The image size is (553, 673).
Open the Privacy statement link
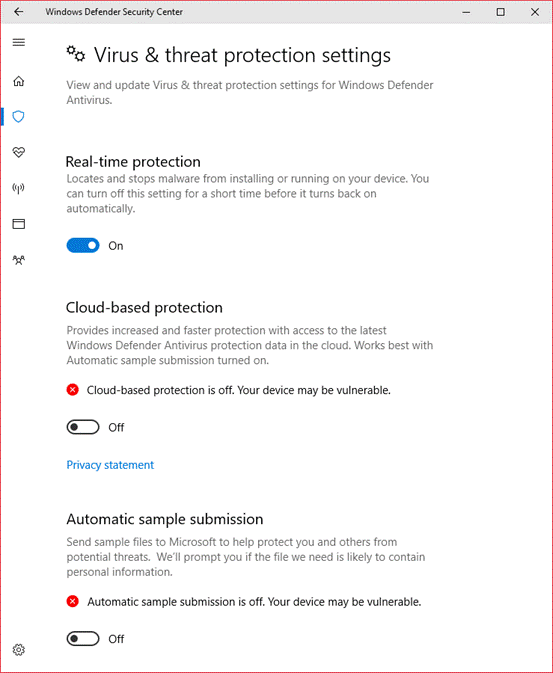[x=110, y=465]
